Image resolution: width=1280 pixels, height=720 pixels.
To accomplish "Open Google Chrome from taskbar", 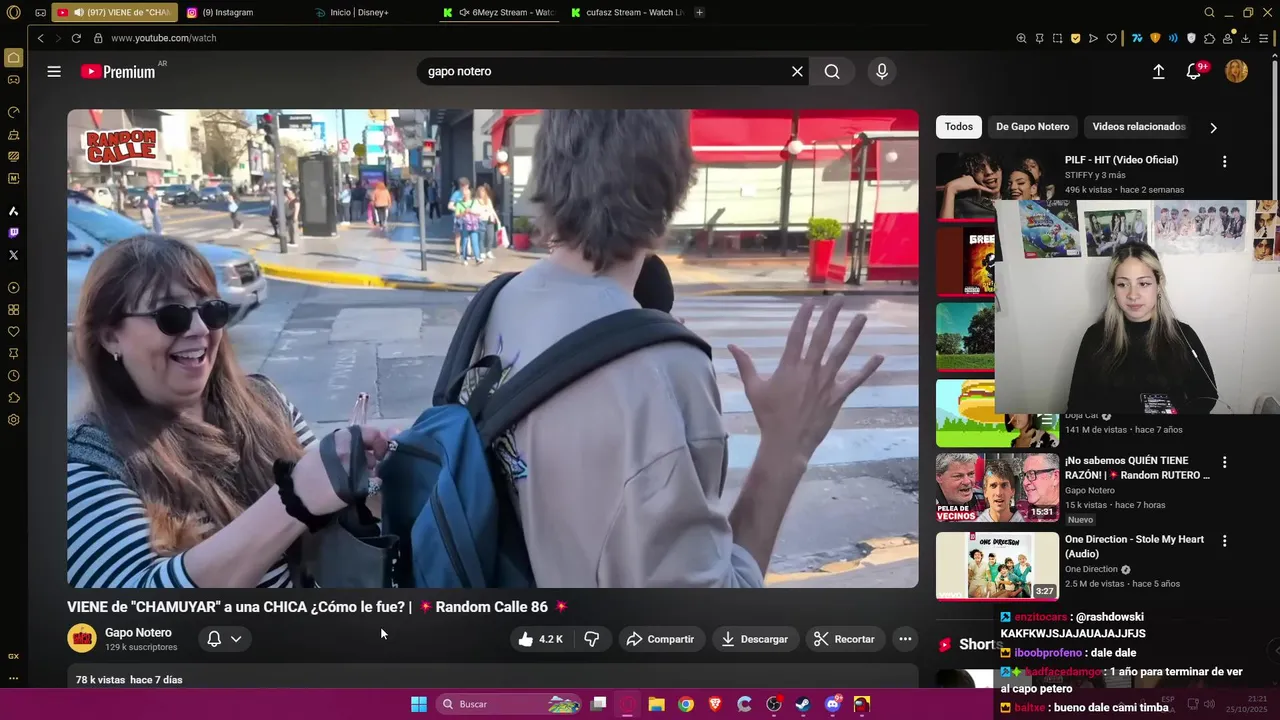I will click(685, 704).
